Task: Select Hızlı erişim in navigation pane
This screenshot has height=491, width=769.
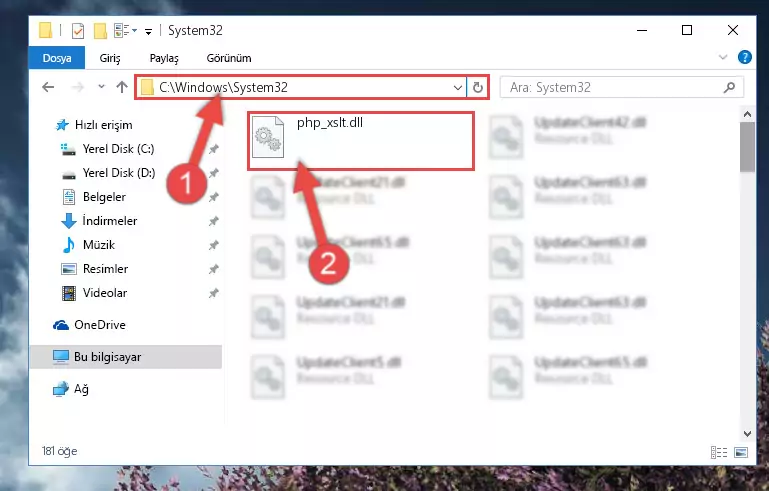Action: click(103, 125)
